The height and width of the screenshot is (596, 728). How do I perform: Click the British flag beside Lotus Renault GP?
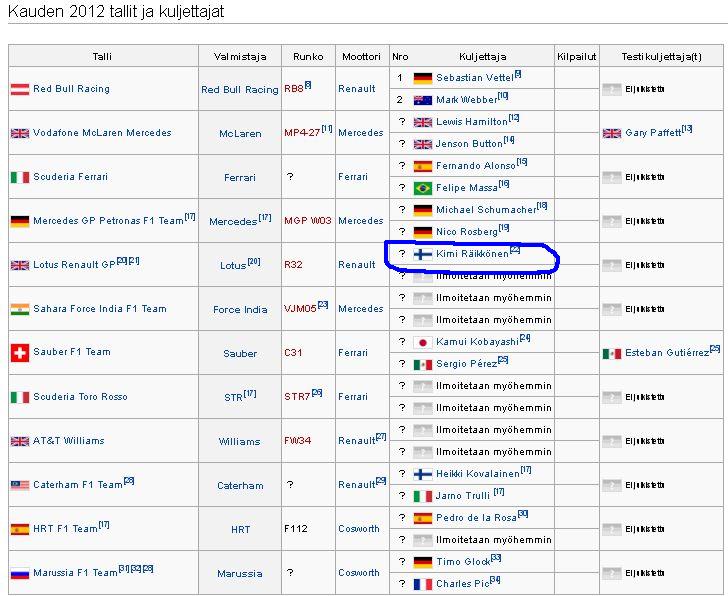20,265
